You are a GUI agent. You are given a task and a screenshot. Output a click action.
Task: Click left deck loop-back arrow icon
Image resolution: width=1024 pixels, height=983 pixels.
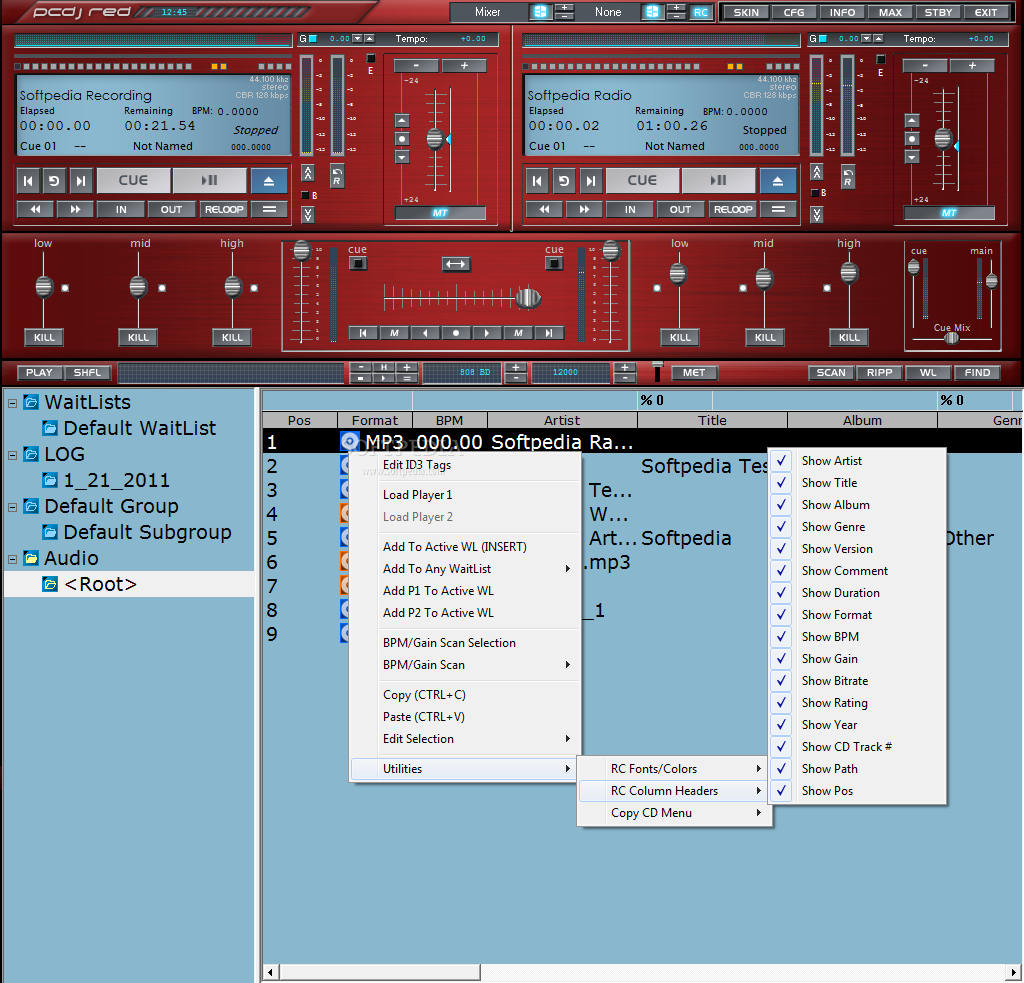coord(54,181)
